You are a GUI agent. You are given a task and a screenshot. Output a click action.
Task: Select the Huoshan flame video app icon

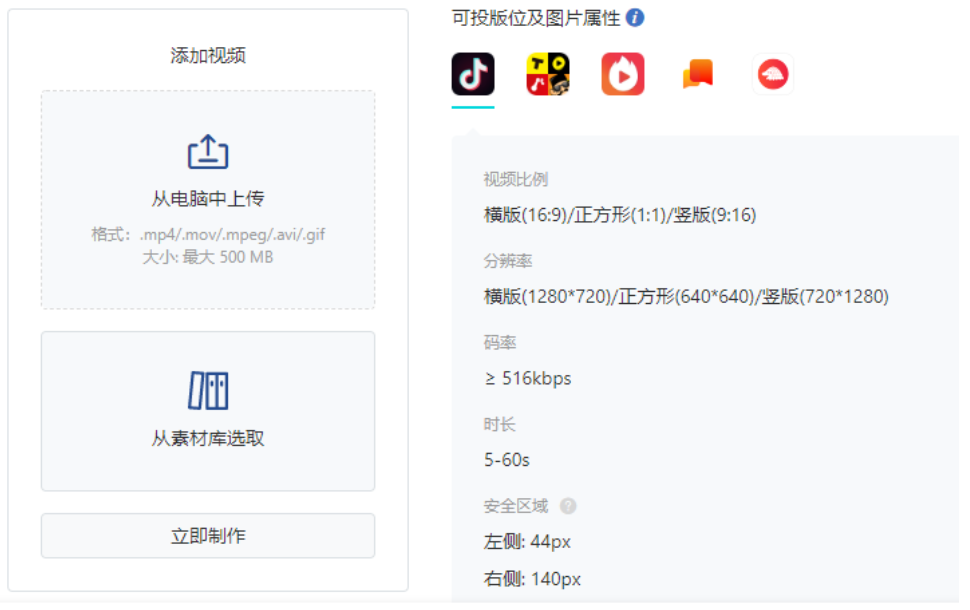[x=622, y=74]
